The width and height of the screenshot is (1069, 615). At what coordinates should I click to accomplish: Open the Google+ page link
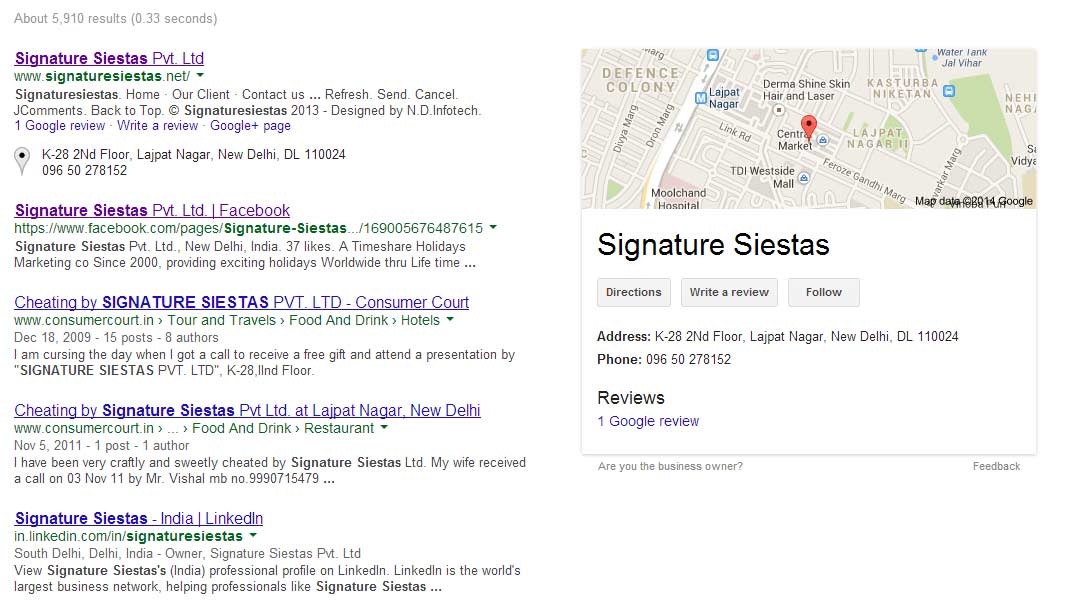pyautogui.click(x=250, y=126)
